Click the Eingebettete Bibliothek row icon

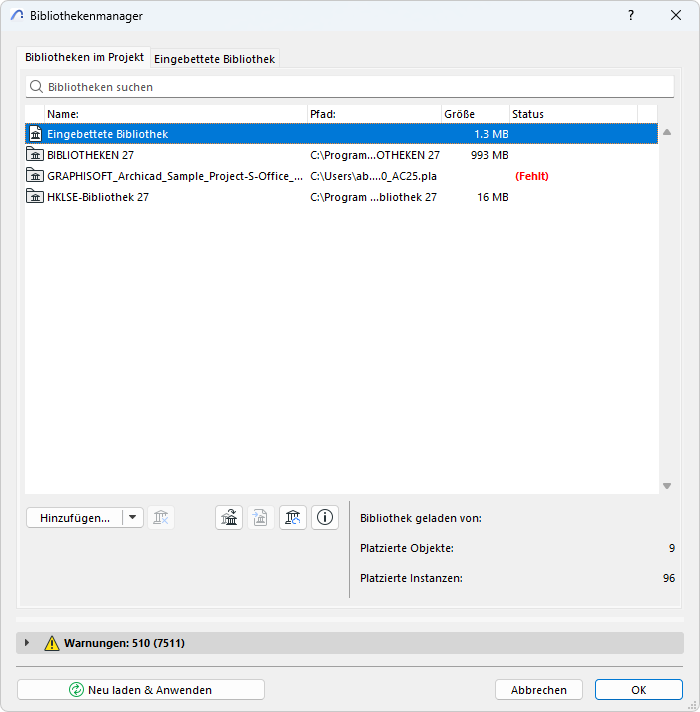[x=35, y=134]
